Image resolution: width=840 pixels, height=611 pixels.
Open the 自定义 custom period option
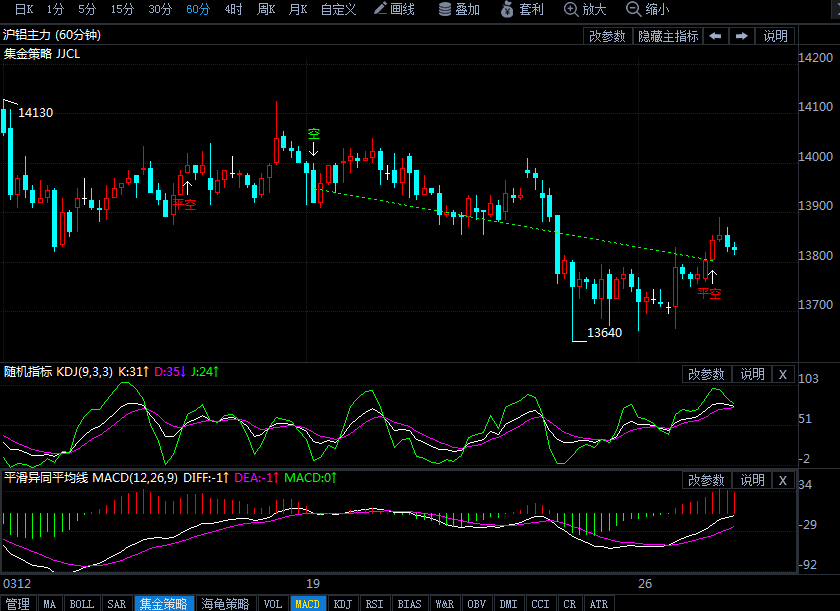coord(340,9)
